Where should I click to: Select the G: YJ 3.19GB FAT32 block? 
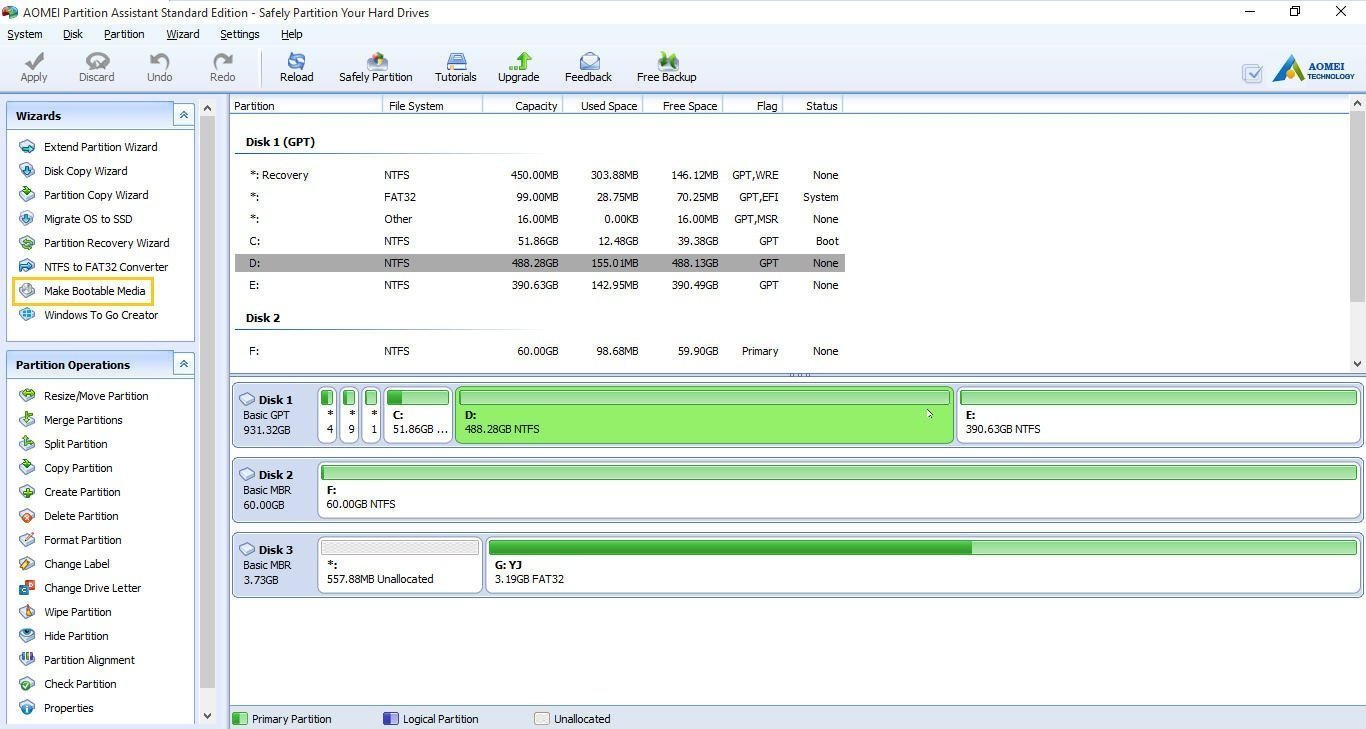click(922, 565)
